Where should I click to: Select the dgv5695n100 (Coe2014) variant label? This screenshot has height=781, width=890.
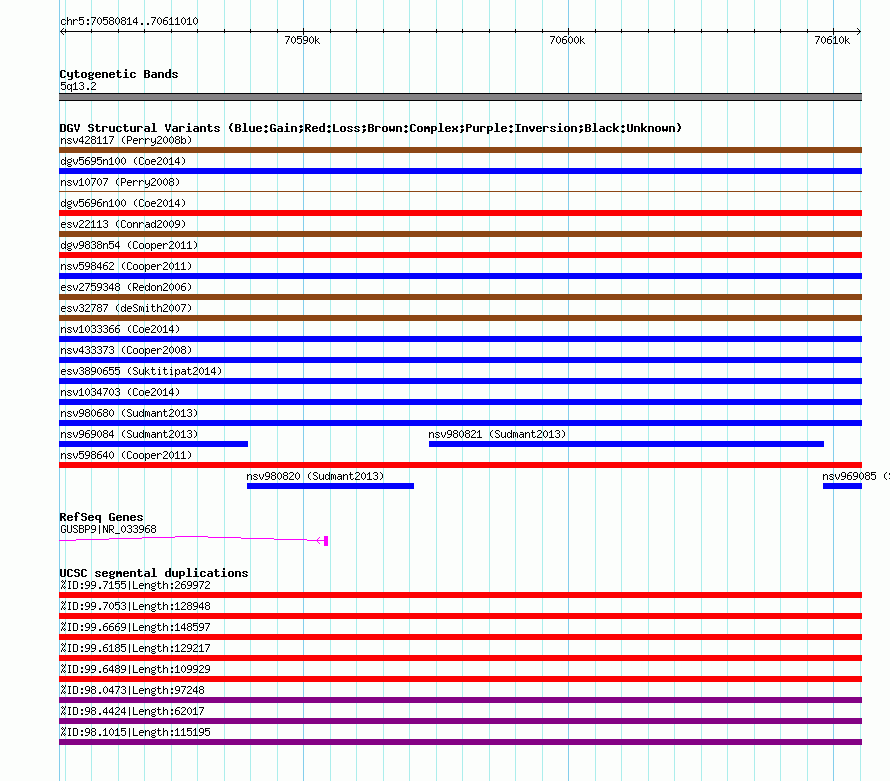[x=123, y=161]
